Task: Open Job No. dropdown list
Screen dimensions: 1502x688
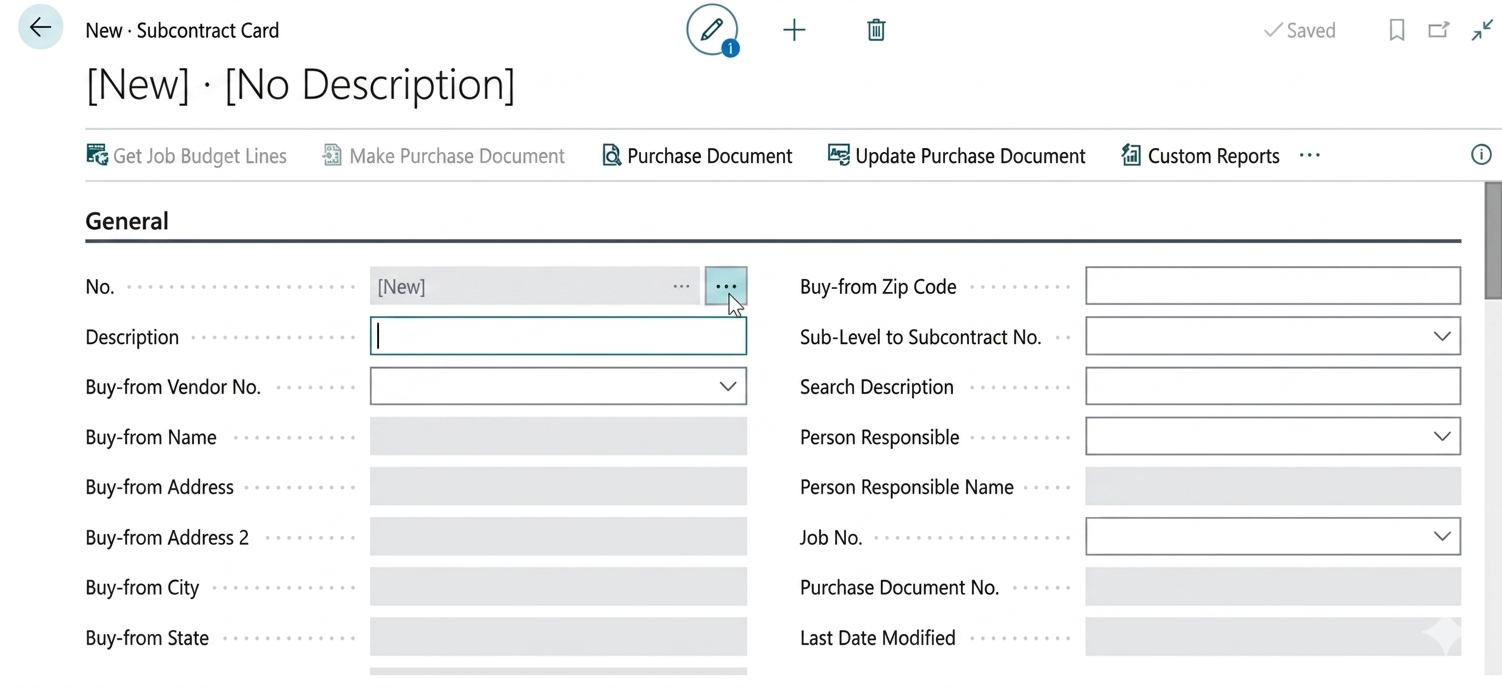Action: tap(1441, 537)
